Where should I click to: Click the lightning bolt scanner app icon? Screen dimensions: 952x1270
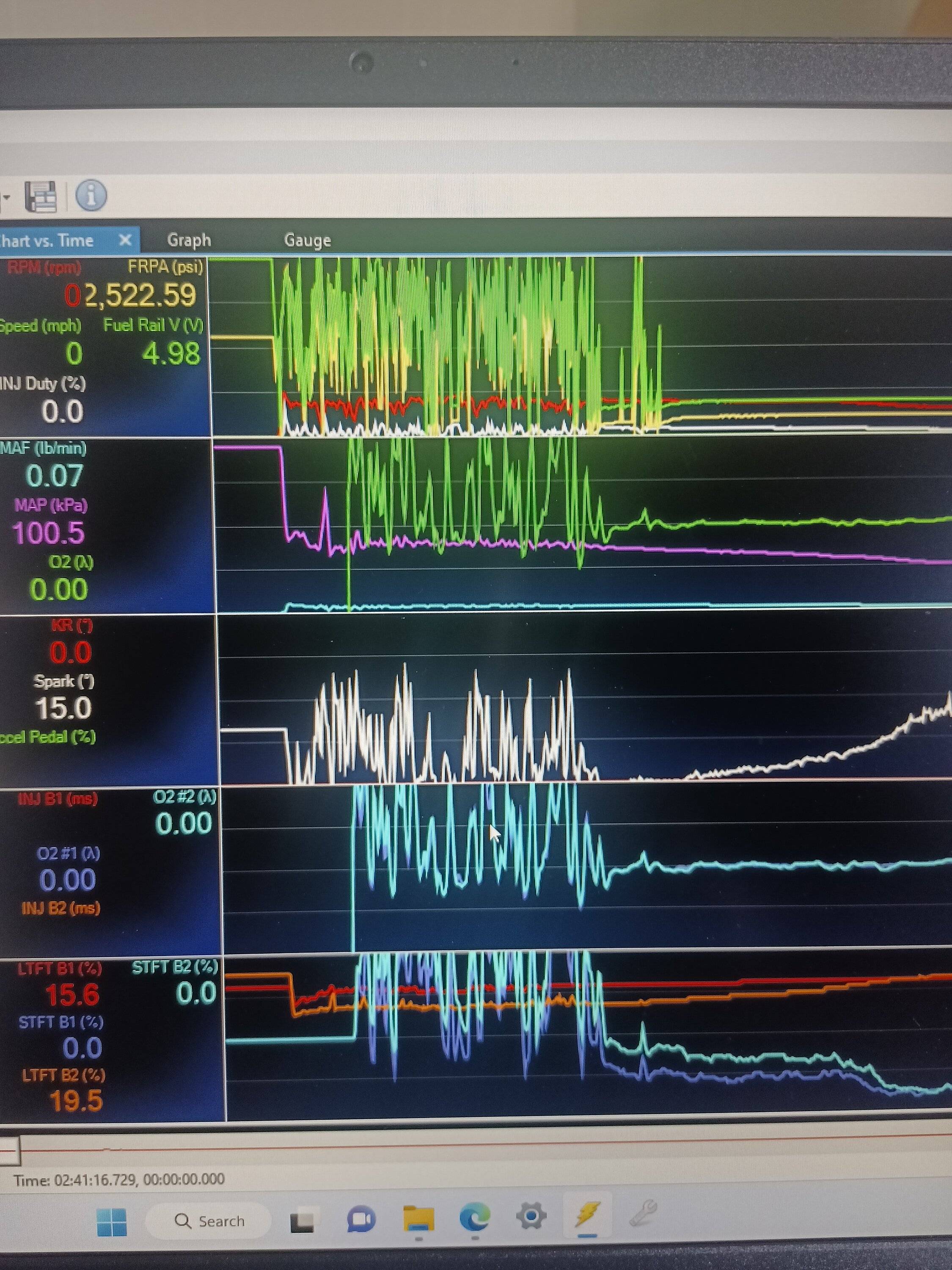click(587, 1213)
